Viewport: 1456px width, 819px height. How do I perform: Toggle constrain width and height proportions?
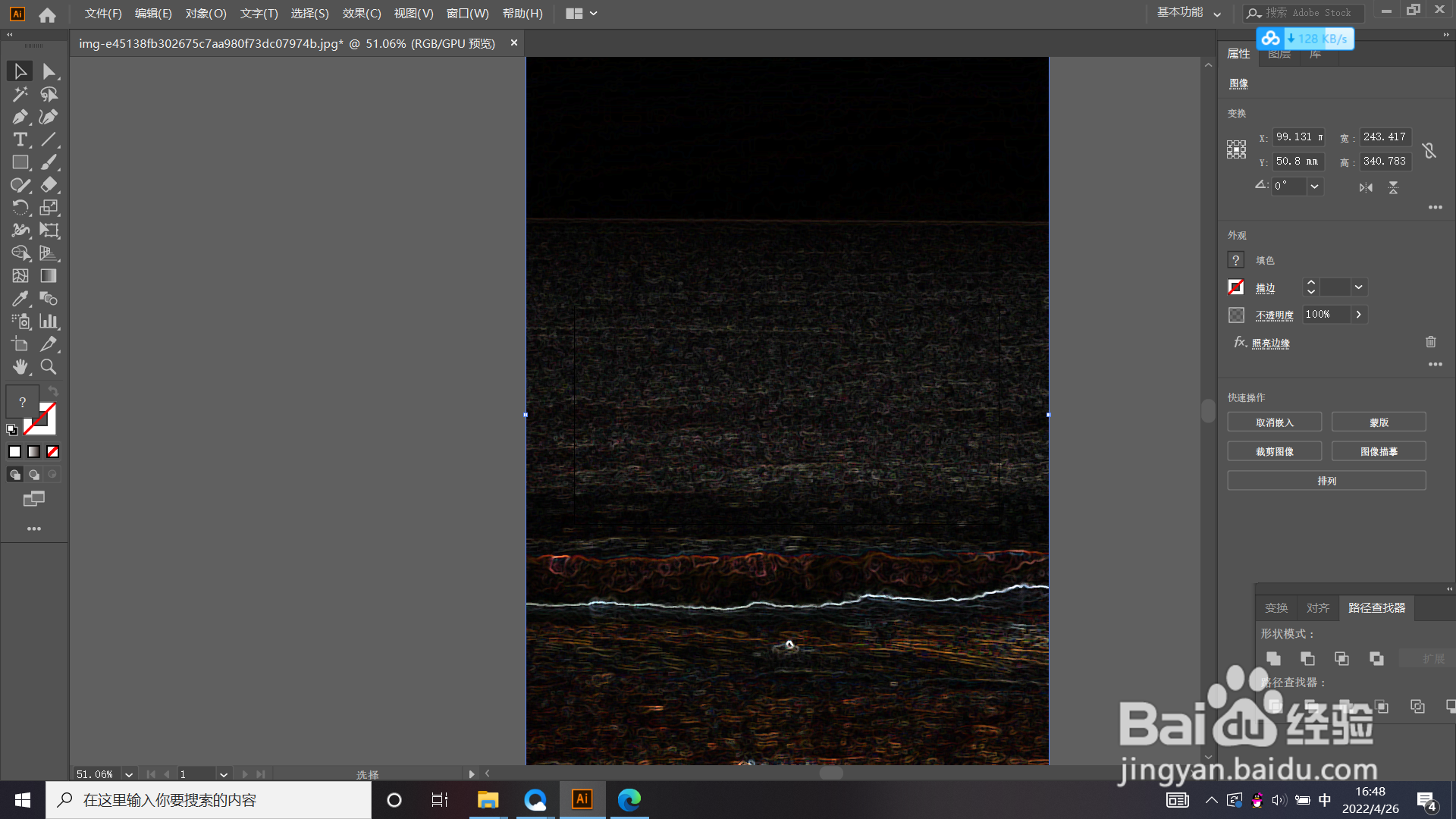[1429, 150]
